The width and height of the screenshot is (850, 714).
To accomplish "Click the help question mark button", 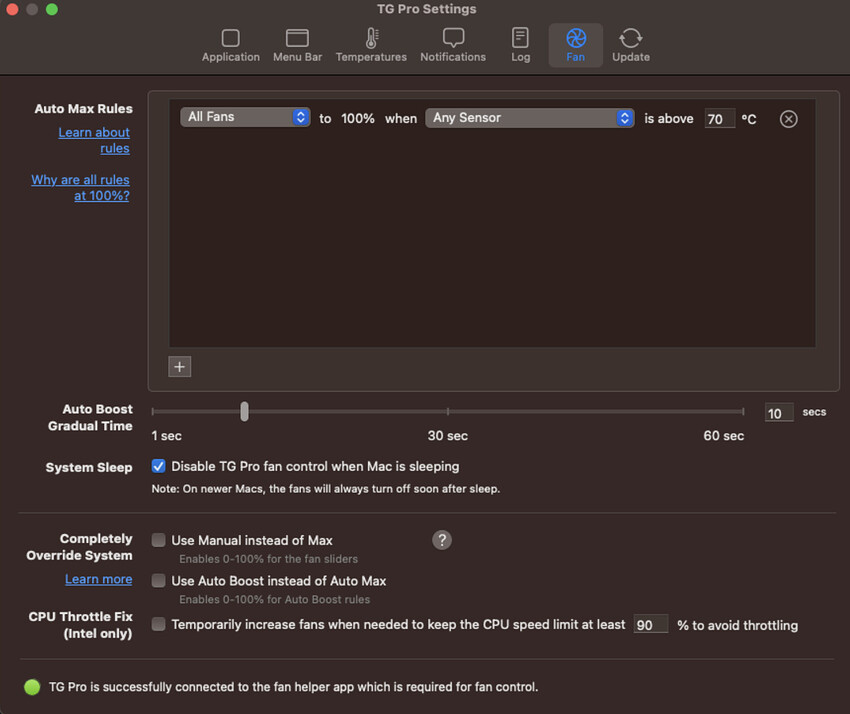I will tap(442, 540).
